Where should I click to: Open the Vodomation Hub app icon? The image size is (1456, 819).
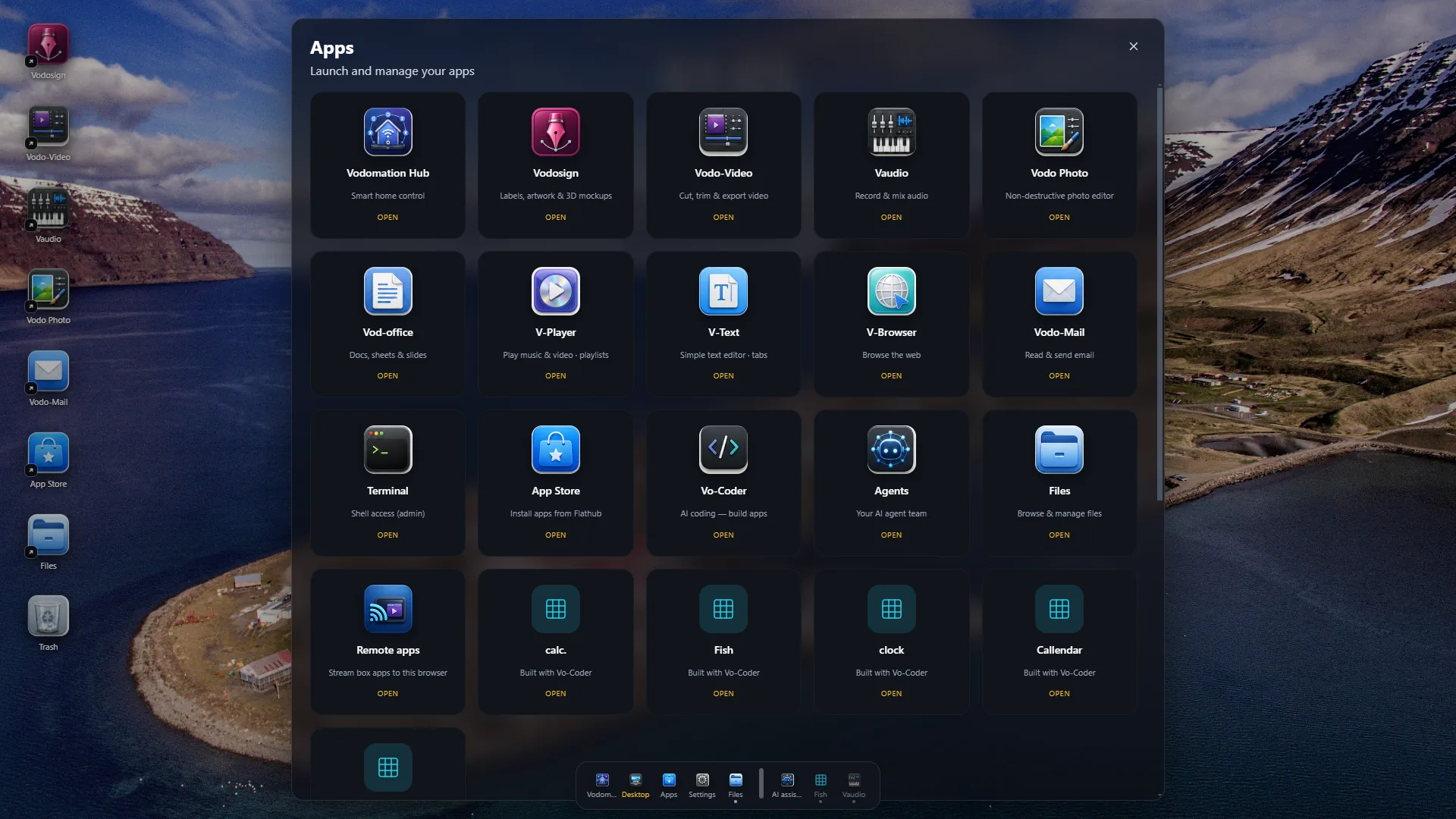(388, 132)
